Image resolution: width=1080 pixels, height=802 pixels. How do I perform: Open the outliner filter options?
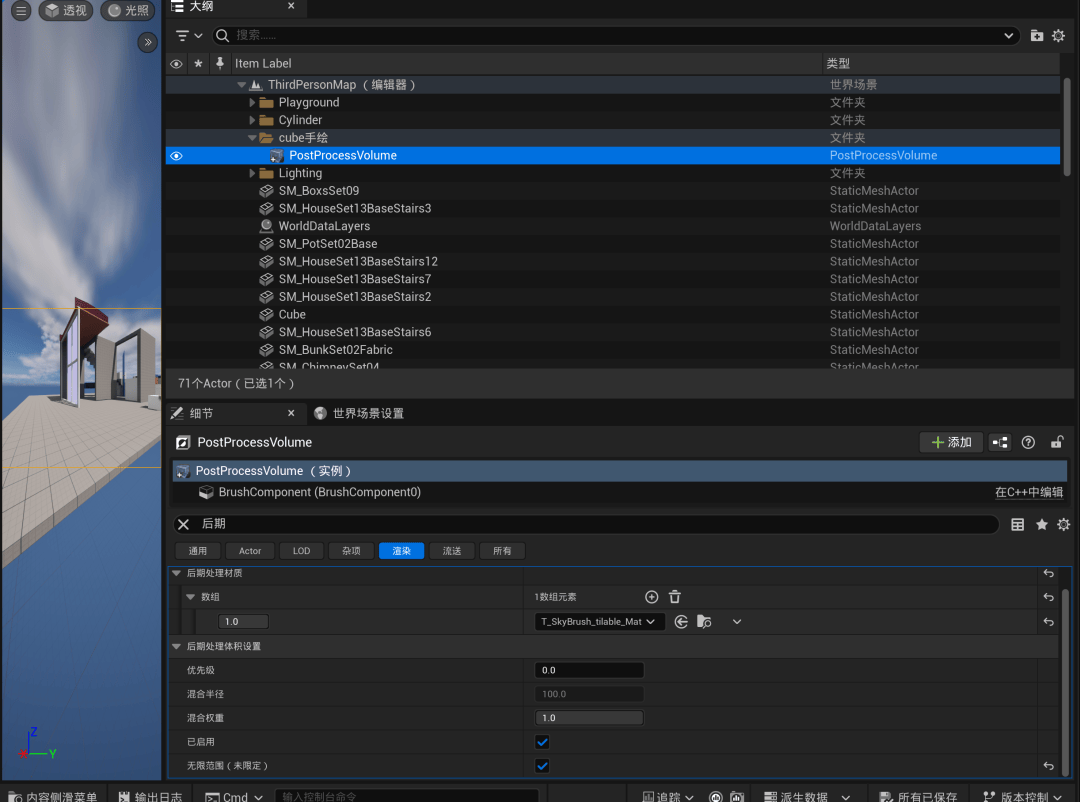(x=189, y=35)
